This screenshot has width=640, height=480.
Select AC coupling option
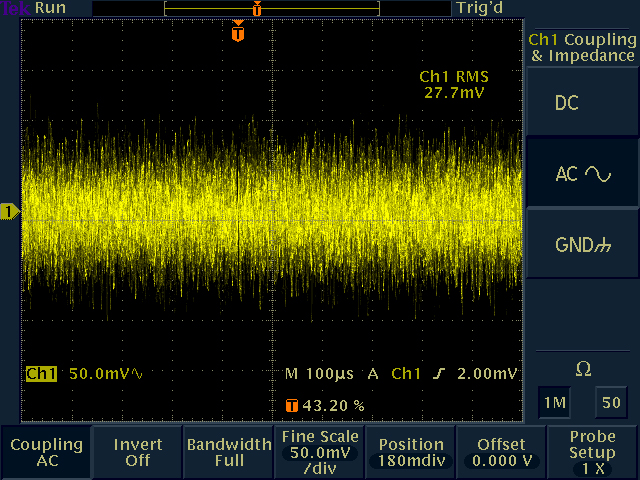(582, 173)
